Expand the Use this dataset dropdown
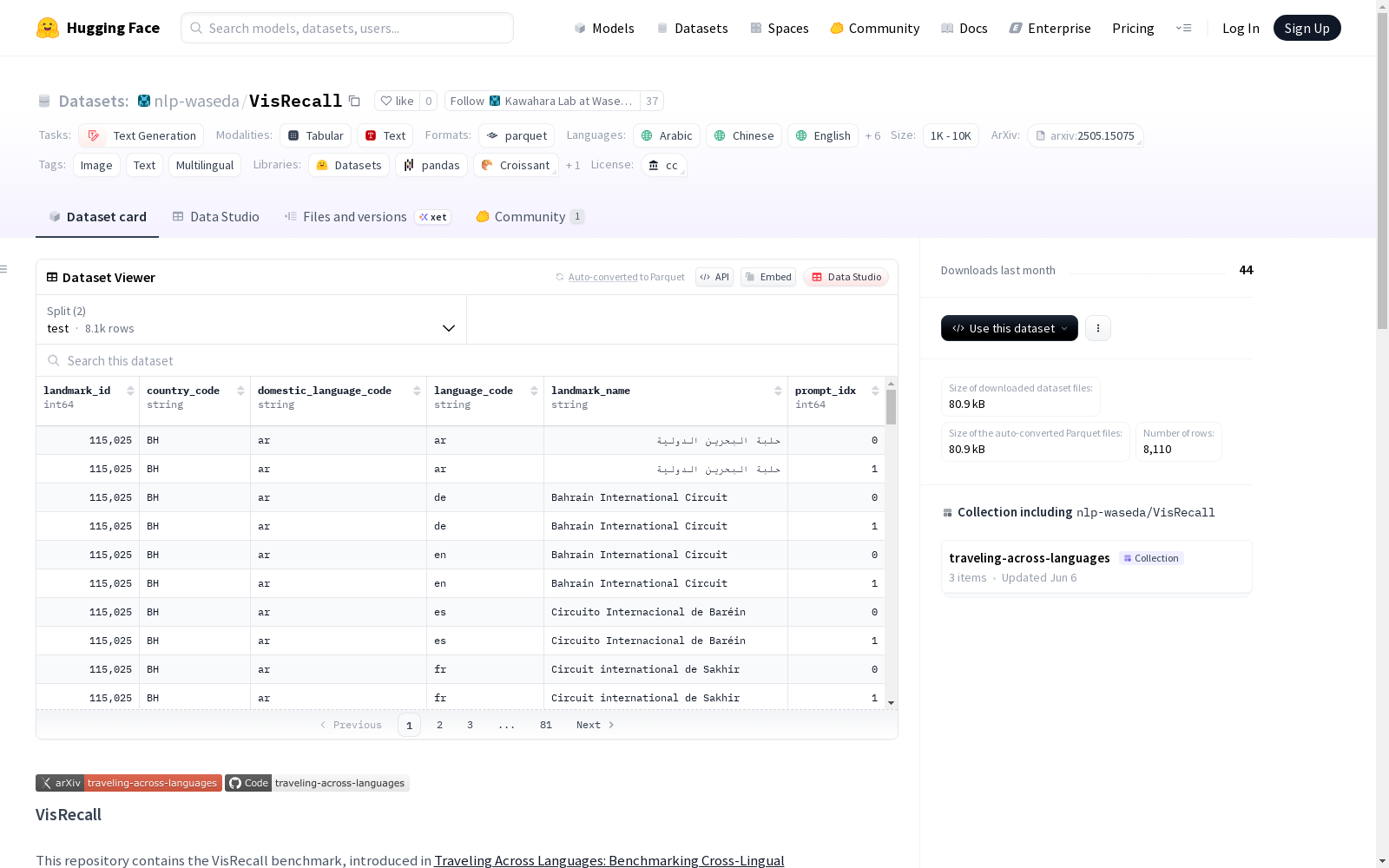 pos(1010,328)
